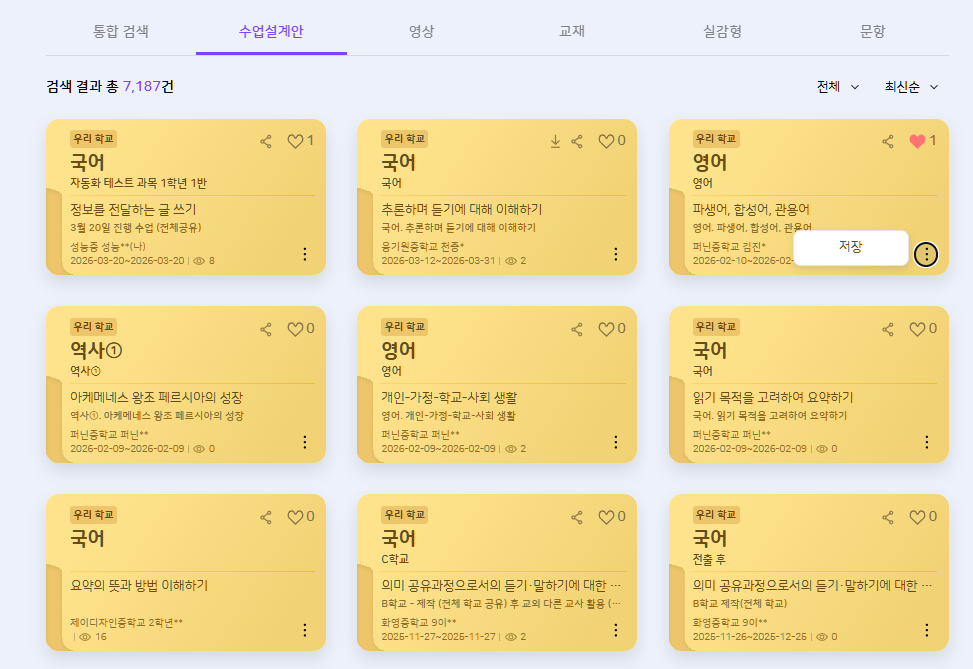Share the 전출 후 국어 card

pyautogui.click(x=888, y=517)
